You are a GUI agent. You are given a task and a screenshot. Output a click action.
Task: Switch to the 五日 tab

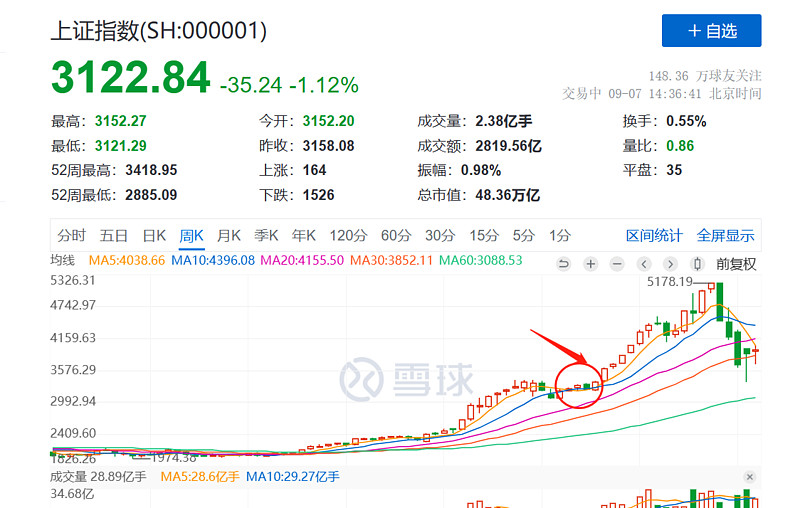pyautogui.click(x=113, y=236)
